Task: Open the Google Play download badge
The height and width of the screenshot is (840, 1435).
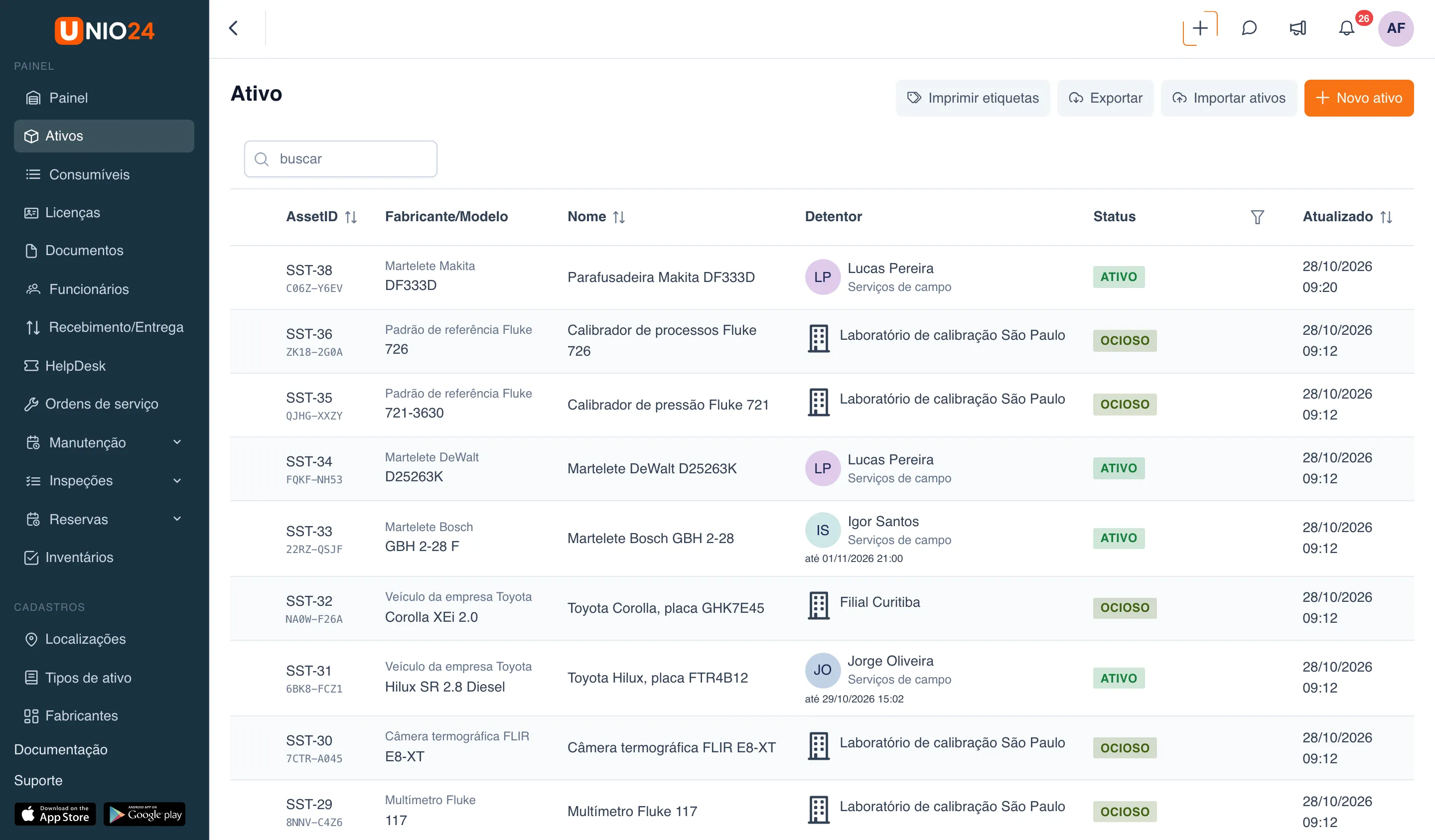Action: (144, 814)
